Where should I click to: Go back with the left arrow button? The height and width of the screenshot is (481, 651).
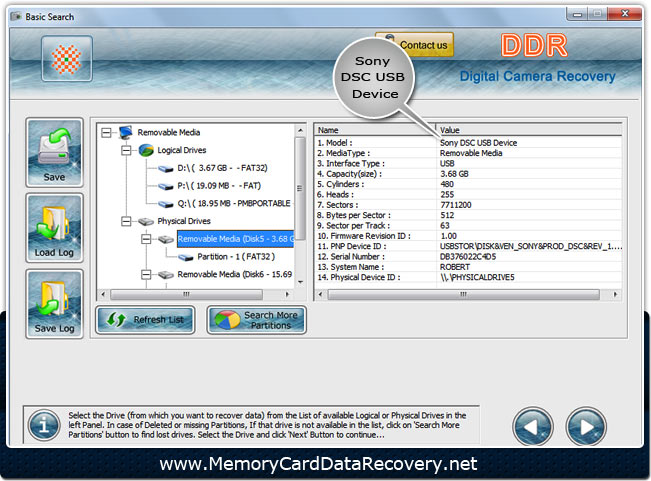[533, 426]
